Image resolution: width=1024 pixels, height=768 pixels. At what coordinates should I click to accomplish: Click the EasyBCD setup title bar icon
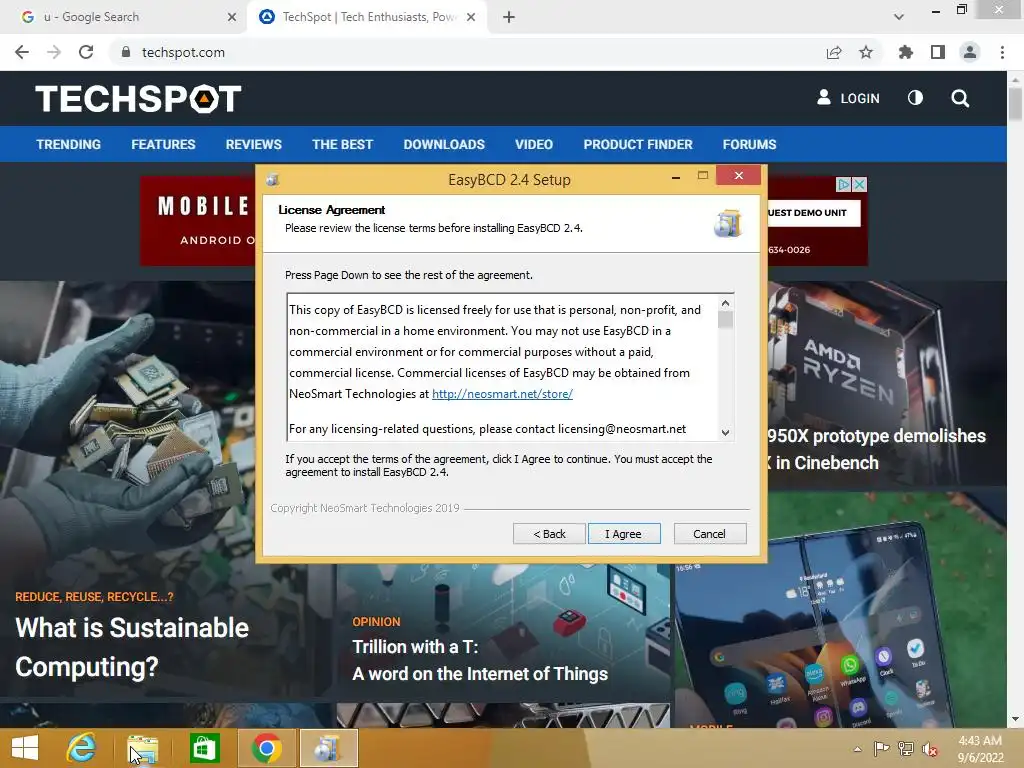tap(272, 180)
